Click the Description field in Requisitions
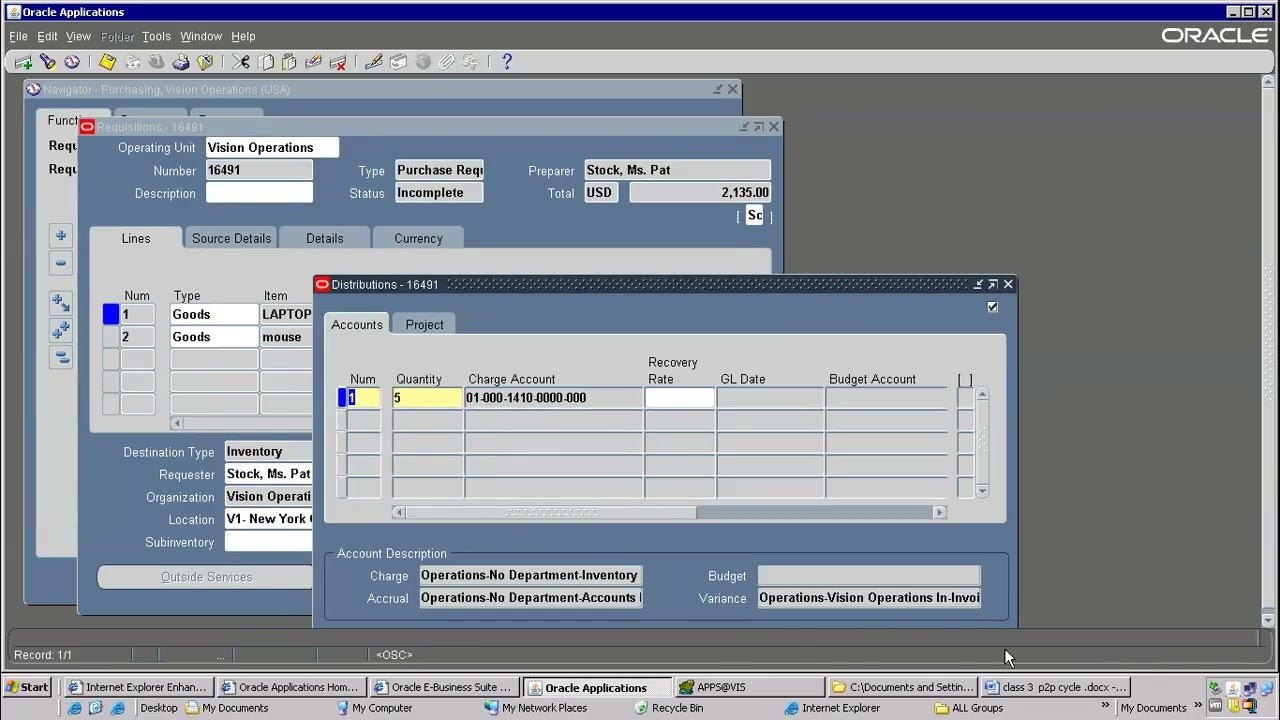This screenshot has height=720, width=1280. click(259, 193)
